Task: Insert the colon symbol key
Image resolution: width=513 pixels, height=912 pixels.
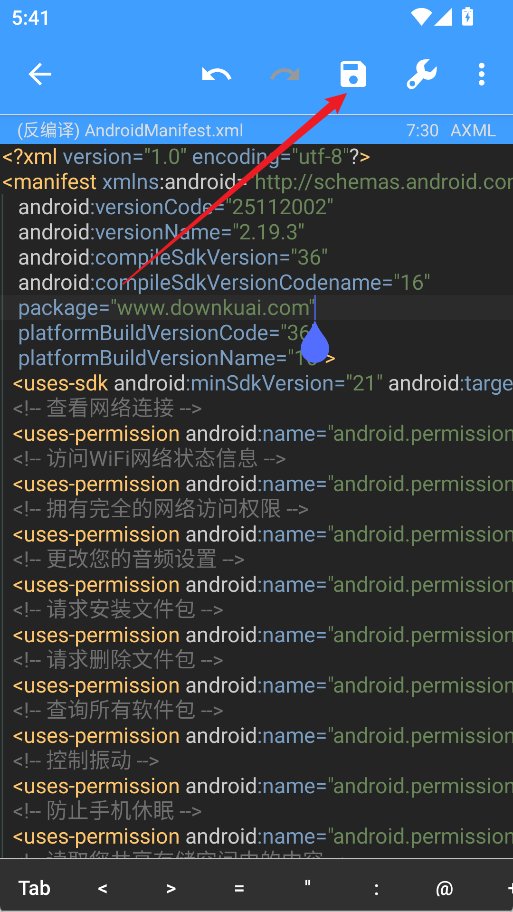Action: click(376, 888)
